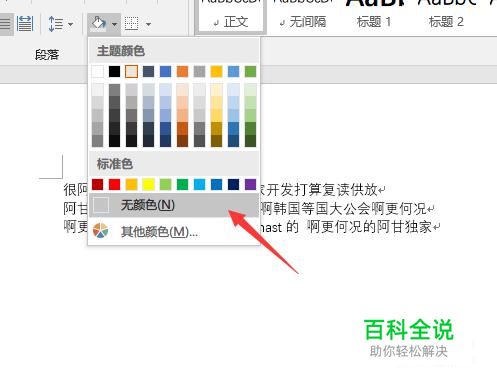
Task: Select the lightest gold tint theme swatch
Action: 216,90
